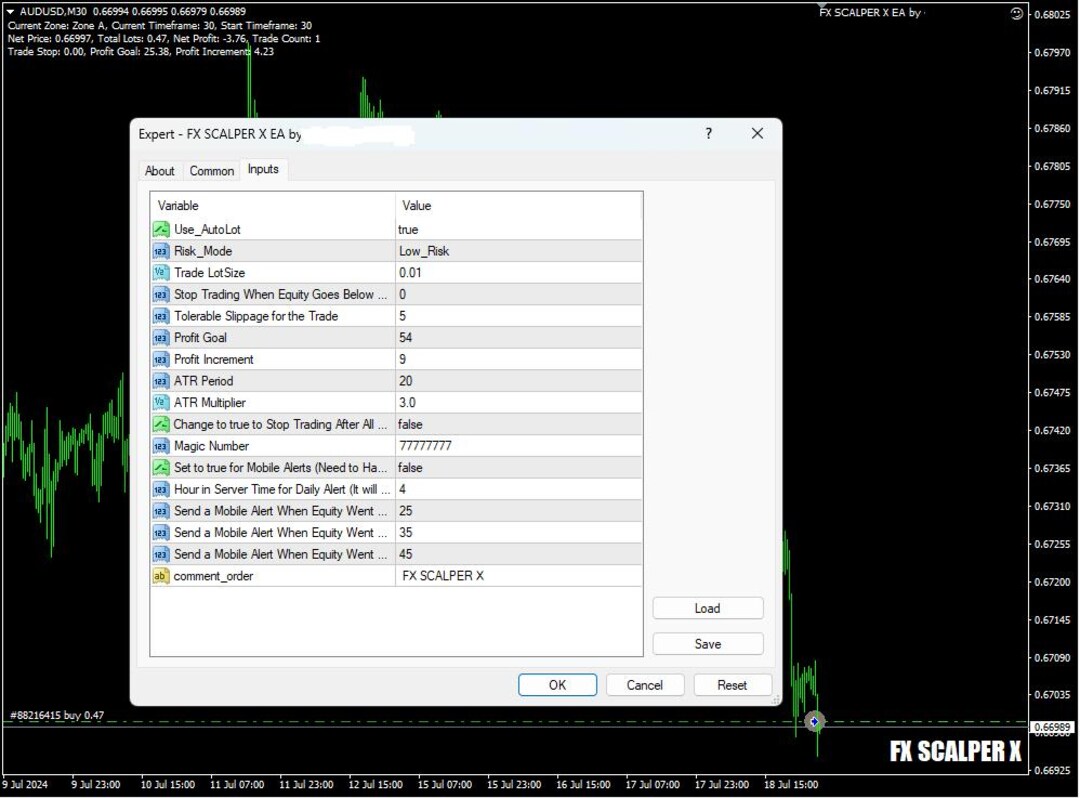
Task: Switch to the Common tab
Action: click(211, 170)
